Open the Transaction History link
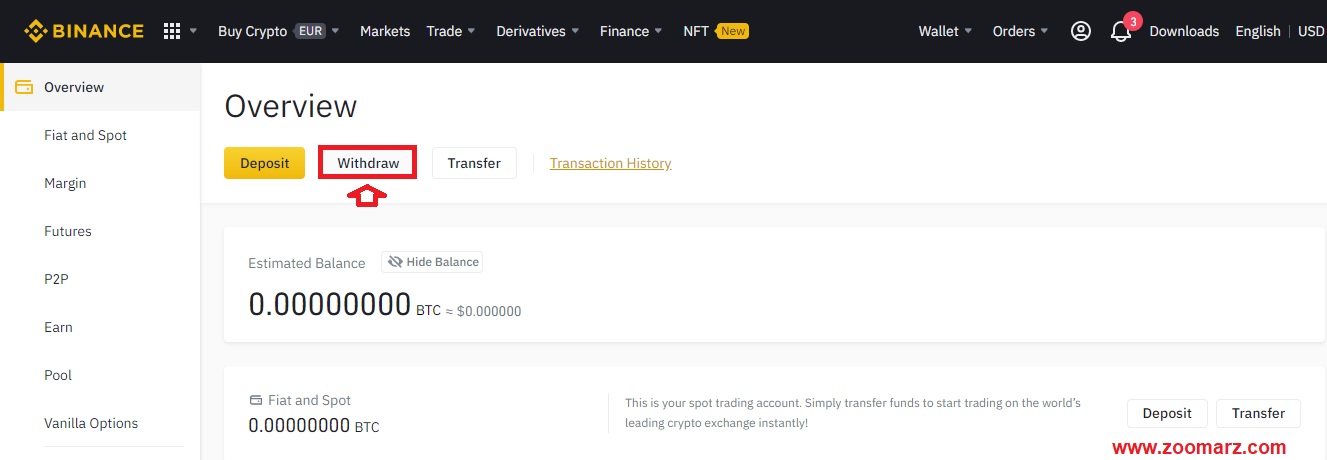Viewport: 1327px width, 460px height. 610,163
